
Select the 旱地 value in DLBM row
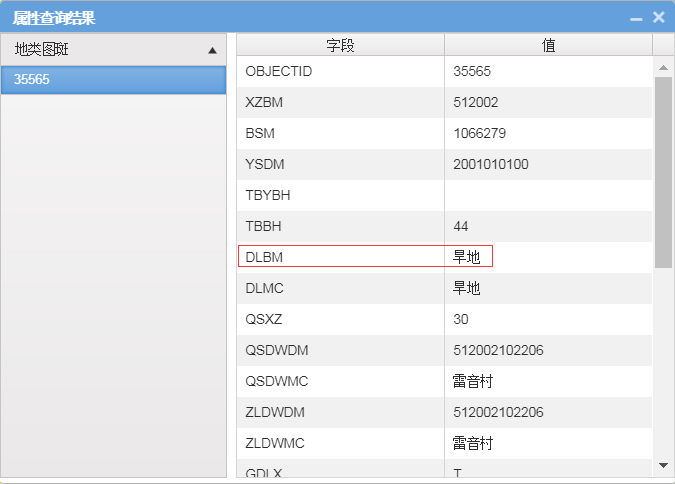548,258
